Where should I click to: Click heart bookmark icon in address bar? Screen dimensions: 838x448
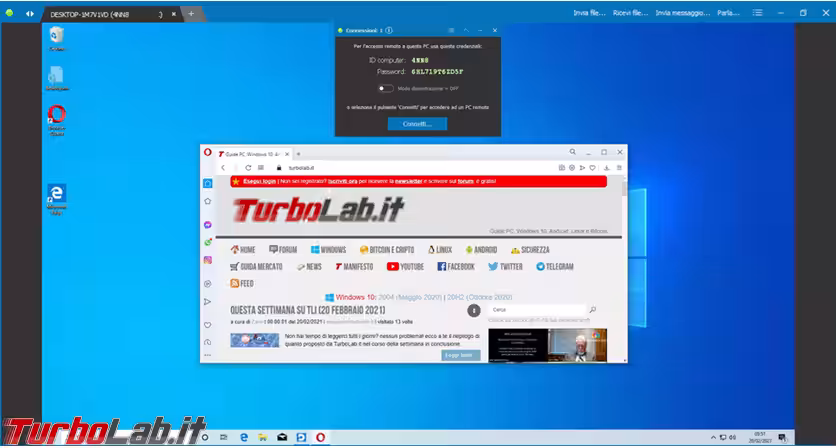tap(593, 167)
